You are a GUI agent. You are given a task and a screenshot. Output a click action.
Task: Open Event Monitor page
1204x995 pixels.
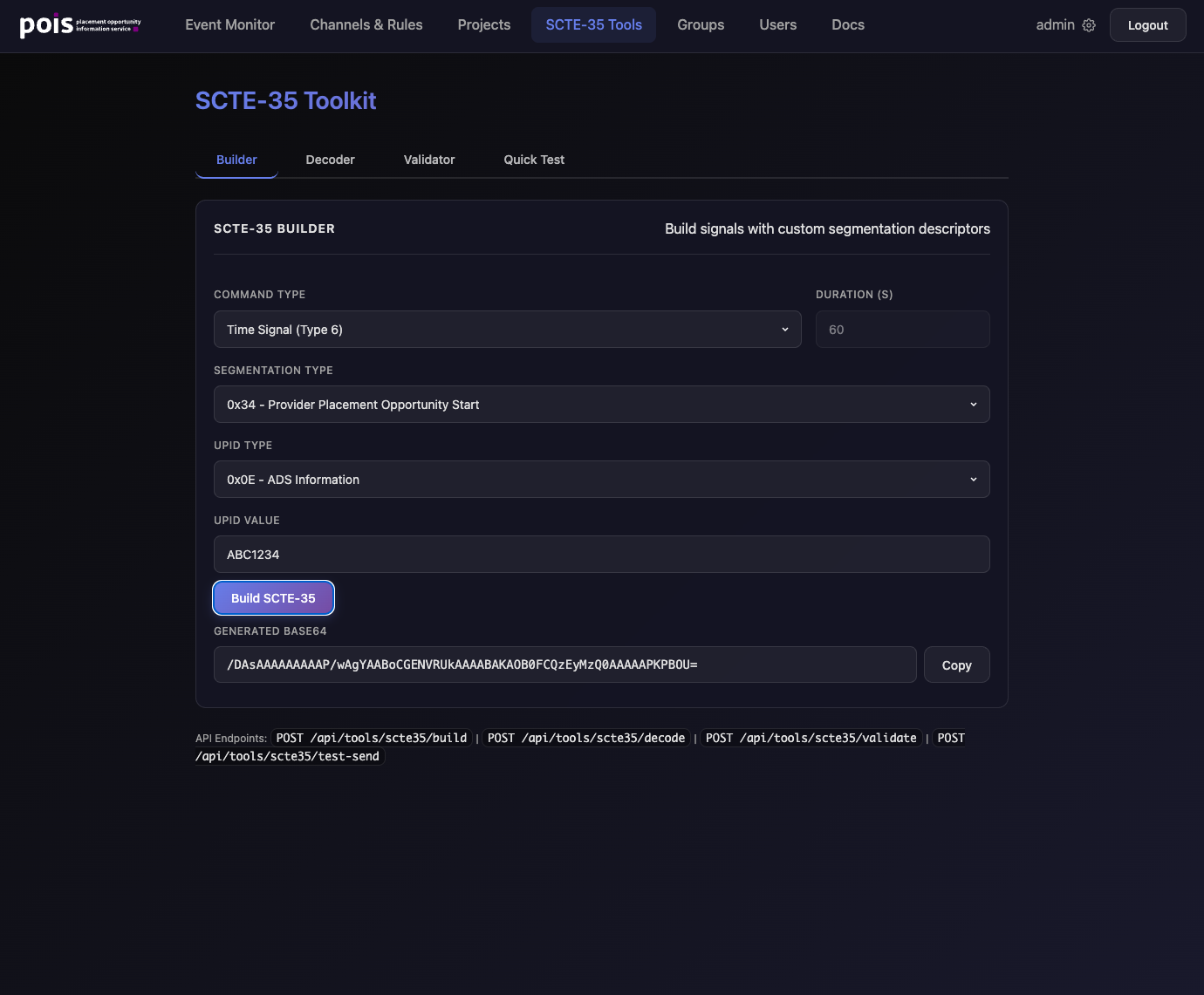[230, 24]
